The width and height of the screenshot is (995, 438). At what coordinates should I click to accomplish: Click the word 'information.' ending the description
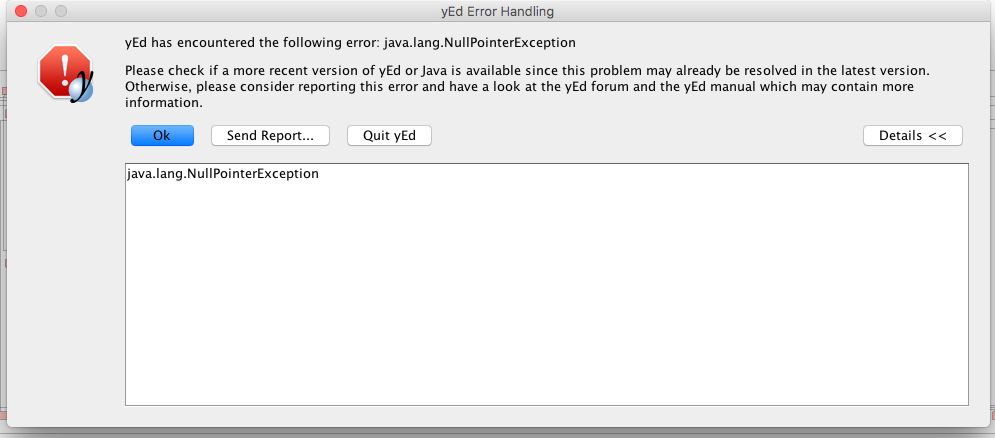[164, 102]
